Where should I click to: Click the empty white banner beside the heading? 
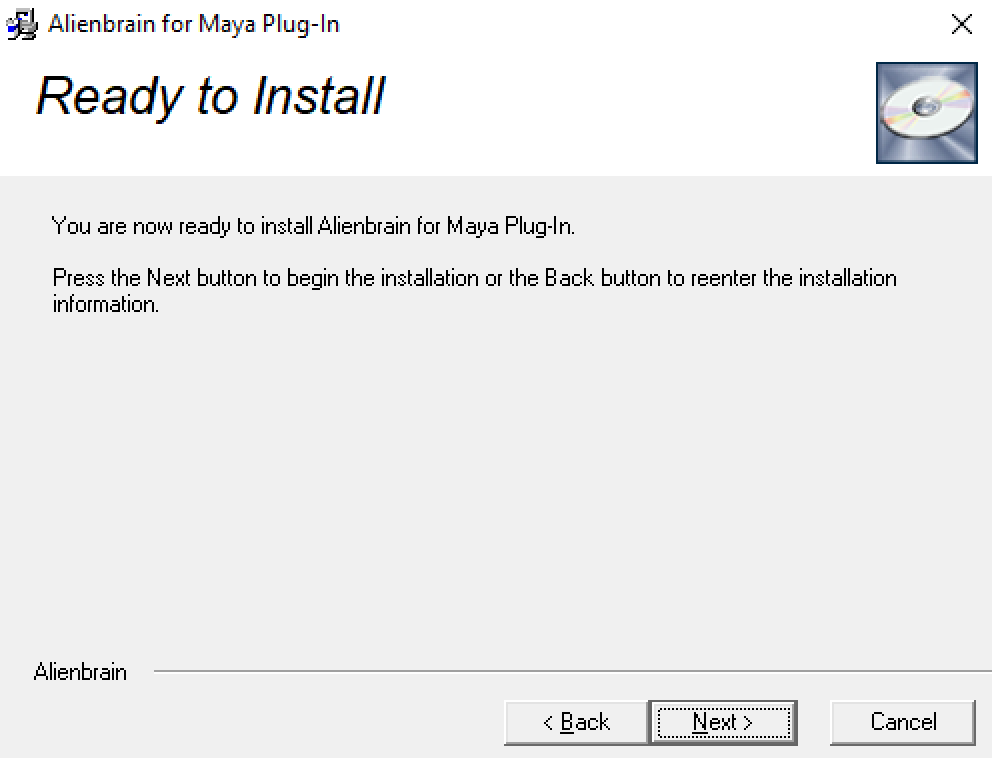pos(626,108)
